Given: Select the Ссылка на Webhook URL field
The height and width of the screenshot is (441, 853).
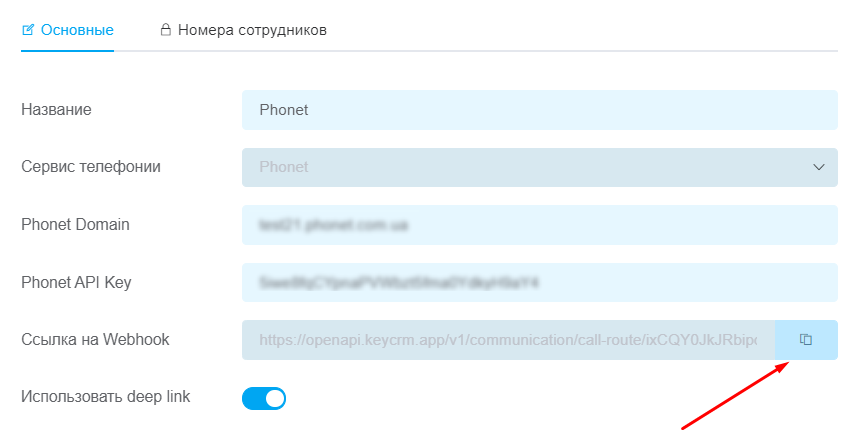Looking at the screenshot, I should [508, 340].
